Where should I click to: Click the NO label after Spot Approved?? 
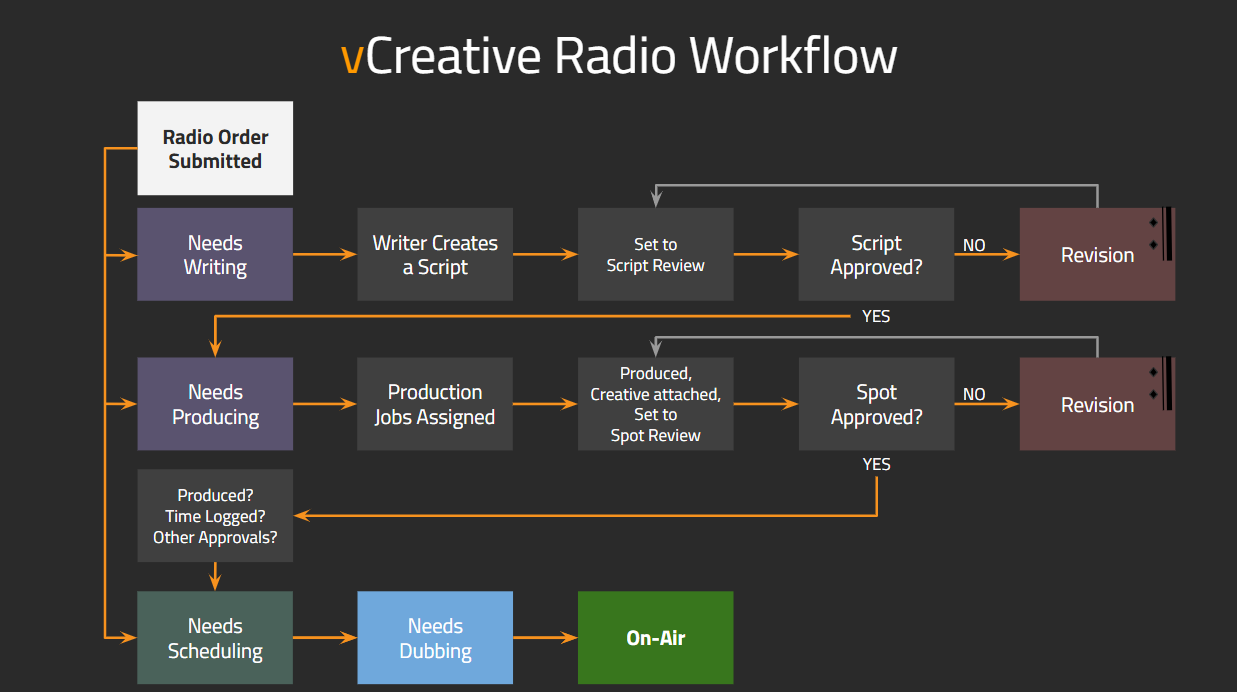pyautogui.click(x=974, y=394)
